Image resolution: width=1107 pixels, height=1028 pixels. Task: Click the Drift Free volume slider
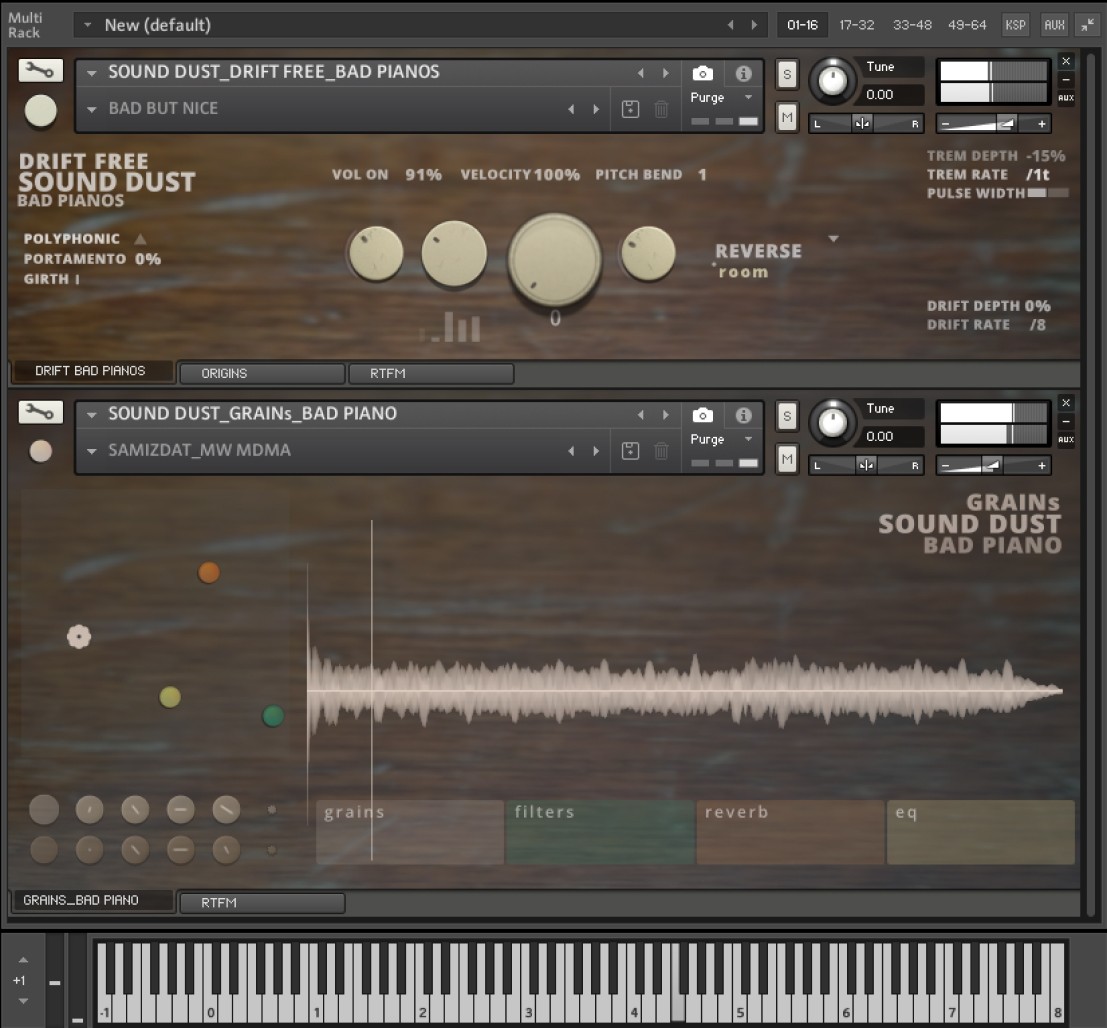(993, 124)
